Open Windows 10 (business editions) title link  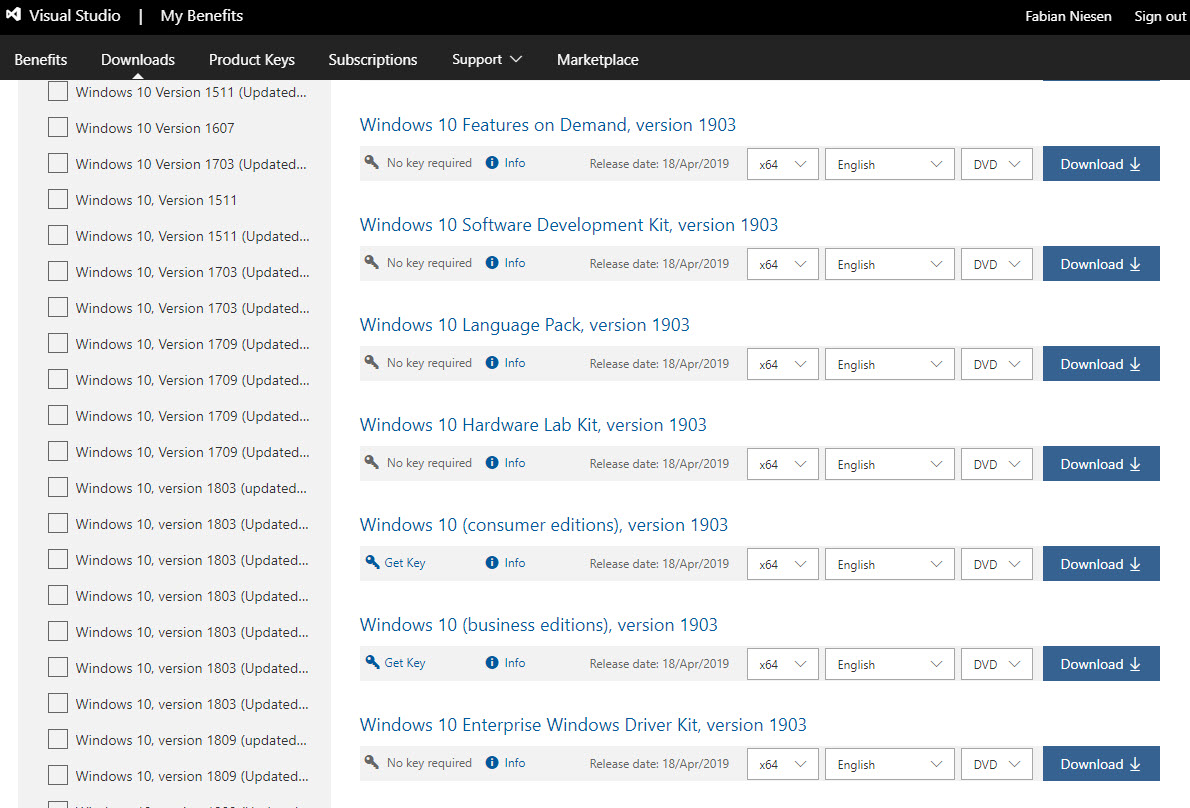(x=538, y=624)
